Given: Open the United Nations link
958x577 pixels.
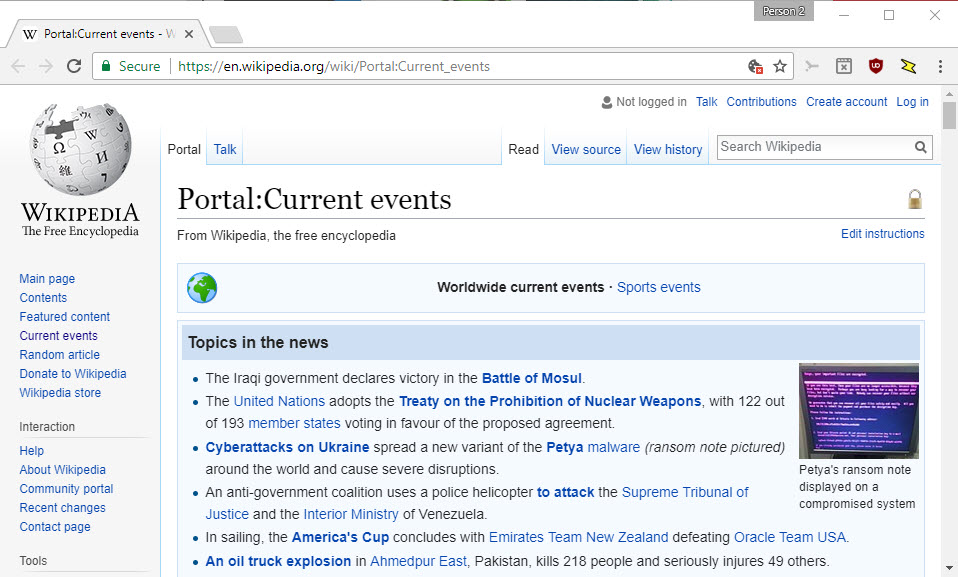Looking at the screenshot, I should [279, 401].
